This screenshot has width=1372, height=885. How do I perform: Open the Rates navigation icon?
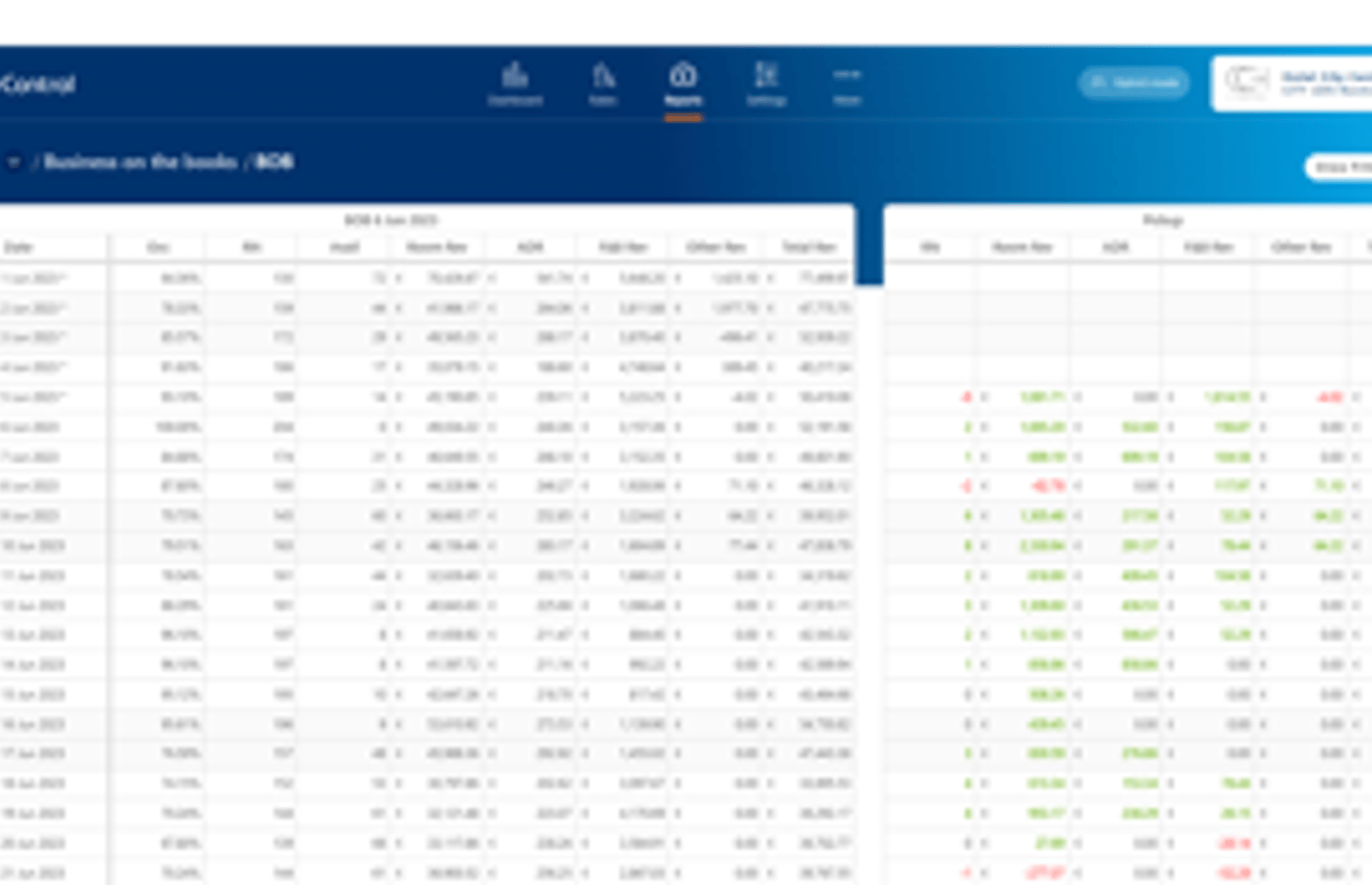[603, 84]
